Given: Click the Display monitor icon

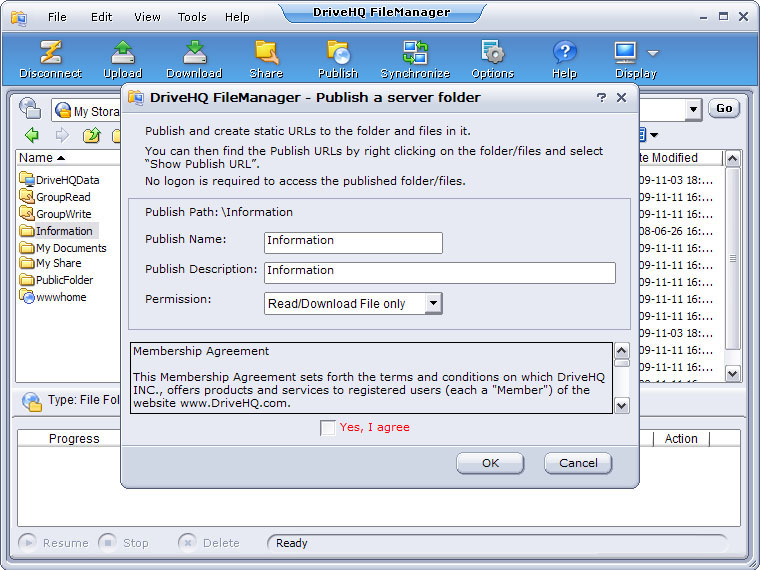Looking at the screenshot, I should click(625, 52).
